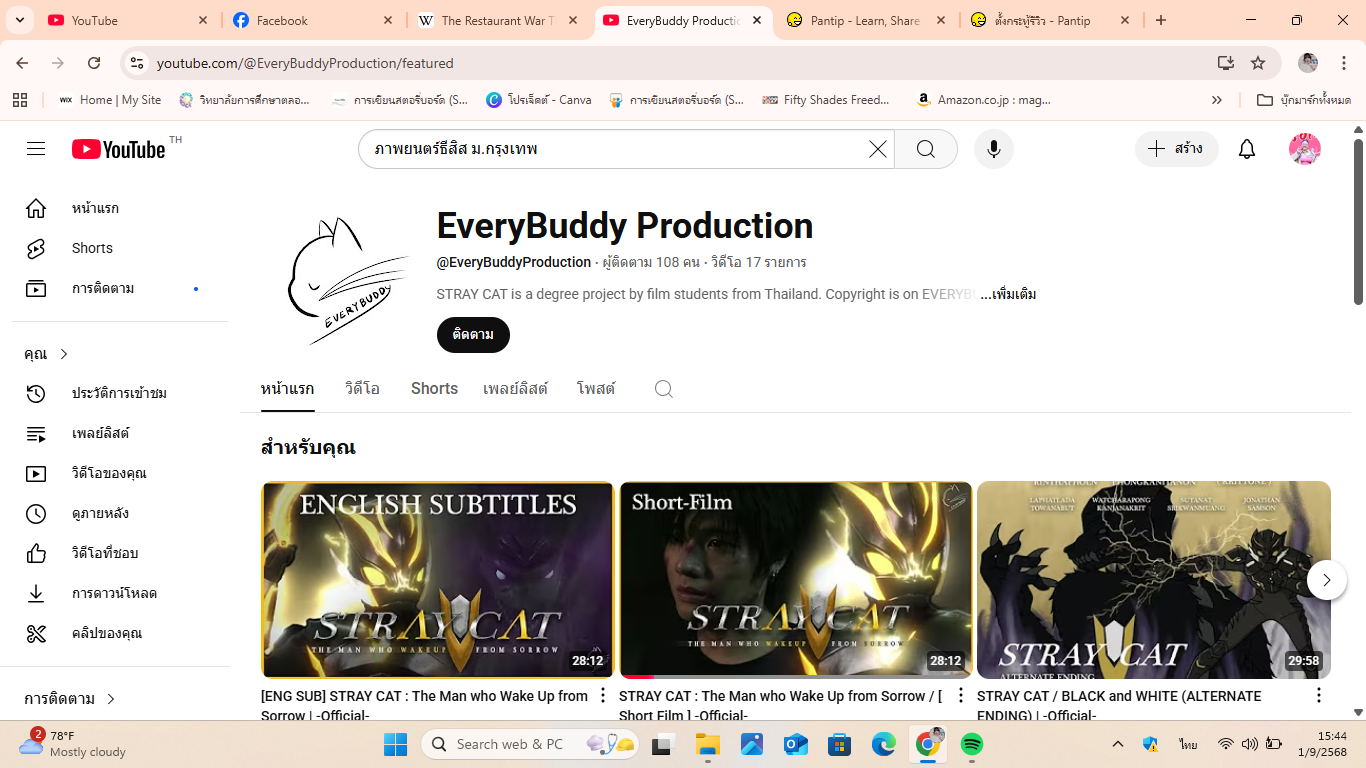Click the YouTube search input field
This screenshot has width=1366, height=768.
tap(615, 149)
